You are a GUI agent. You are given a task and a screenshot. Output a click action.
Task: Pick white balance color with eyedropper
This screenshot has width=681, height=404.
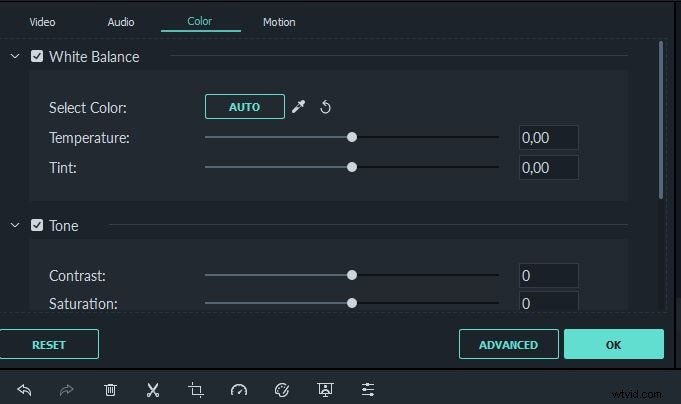click(x=298, y=106)
